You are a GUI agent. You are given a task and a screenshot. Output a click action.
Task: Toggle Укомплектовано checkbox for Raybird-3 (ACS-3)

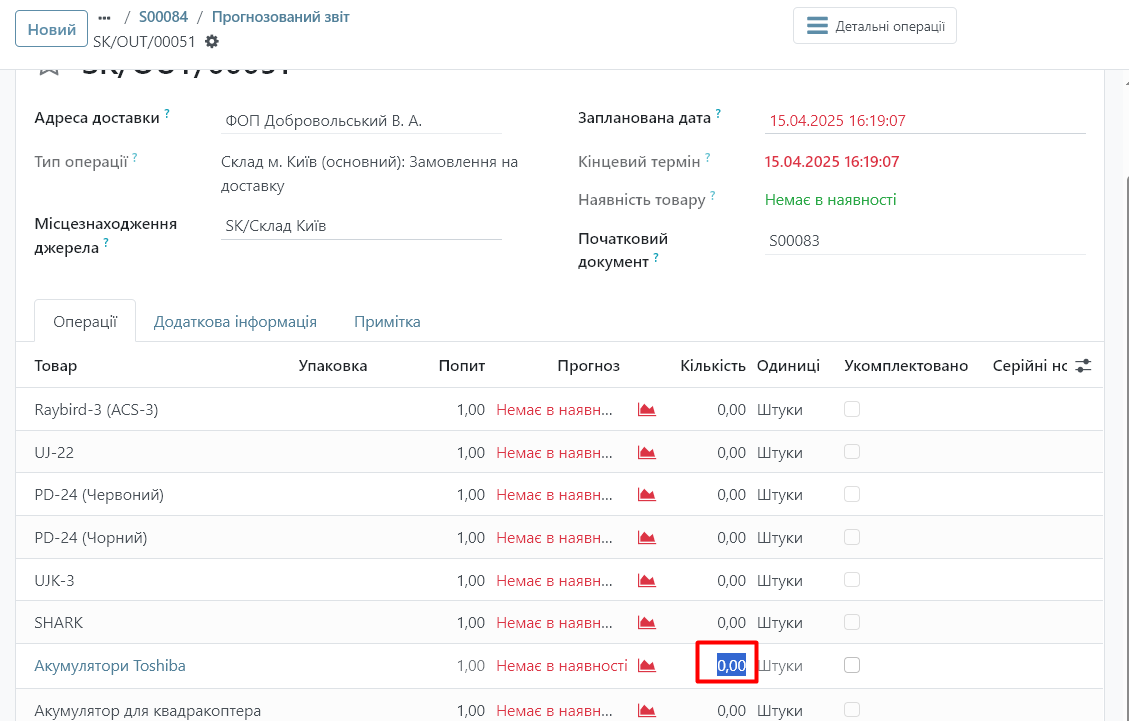tap(852, 409)
